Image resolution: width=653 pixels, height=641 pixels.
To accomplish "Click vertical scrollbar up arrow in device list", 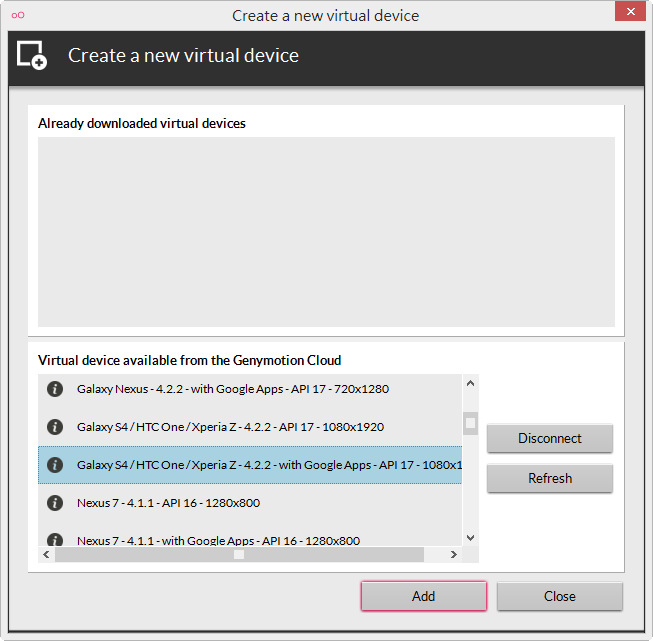I will tap(471, 383).
